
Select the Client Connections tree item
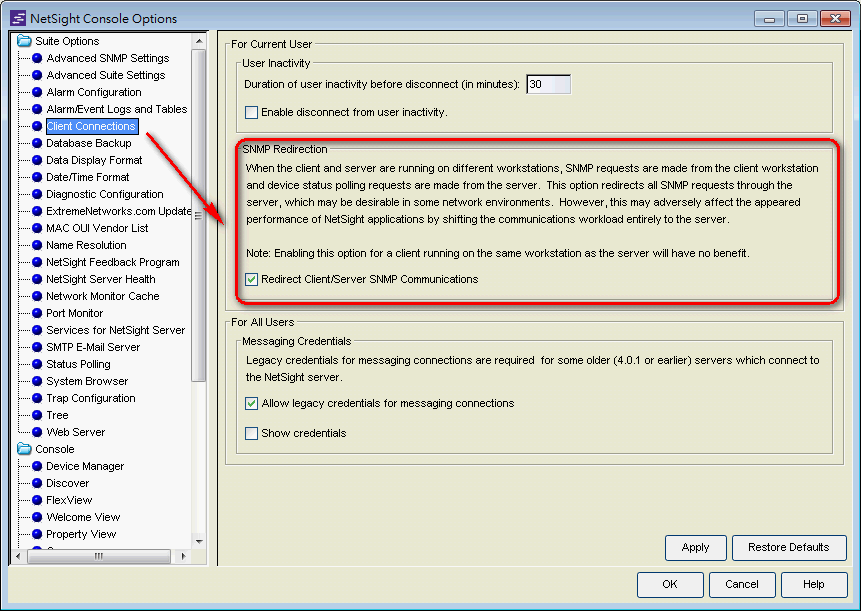[x=91, y=126]
